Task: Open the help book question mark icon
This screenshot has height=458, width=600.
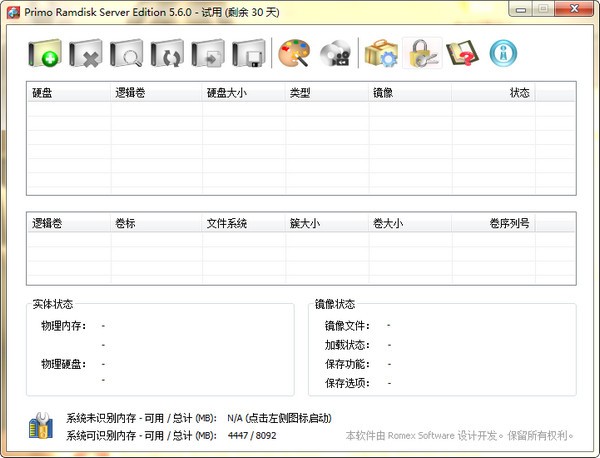Action: coord(463,54)
